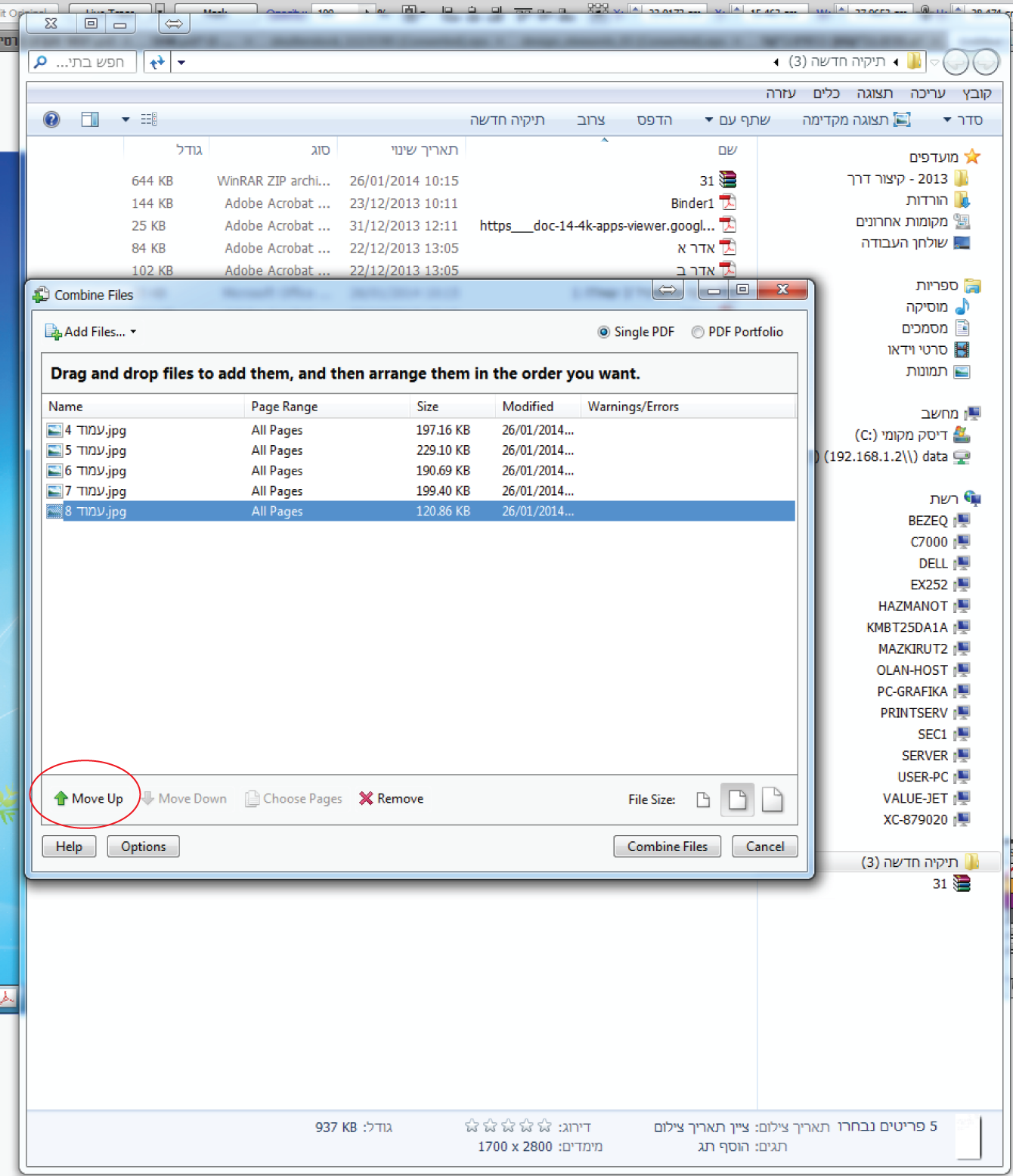Open שולחן העבודה in navigation pane

[915, 243]
